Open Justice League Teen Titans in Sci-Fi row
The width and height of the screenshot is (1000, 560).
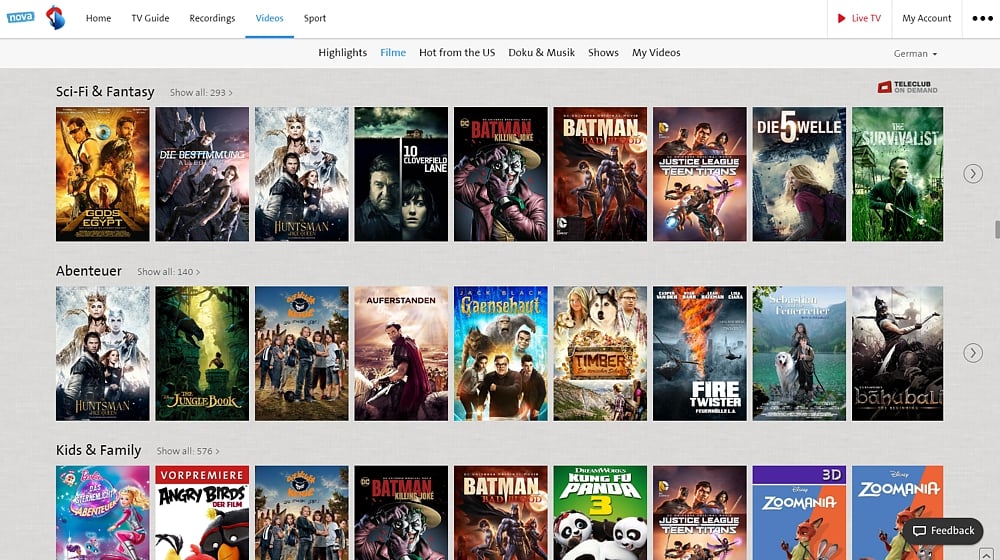click(x=700, y=174)
